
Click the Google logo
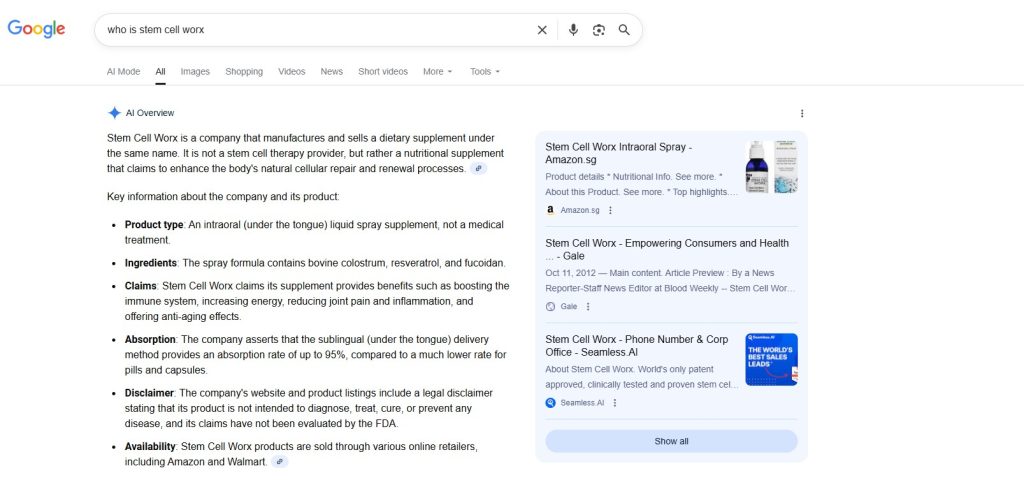click(36, 29)
